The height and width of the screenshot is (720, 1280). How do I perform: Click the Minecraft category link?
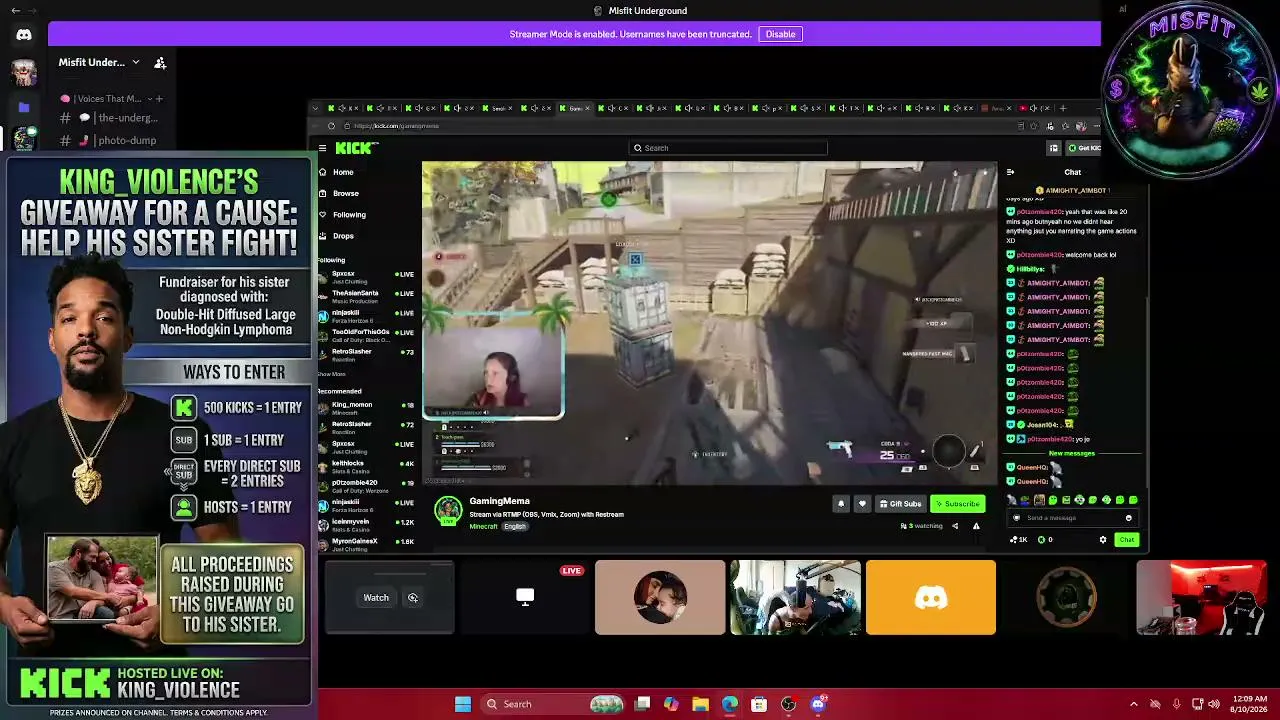point(483,526)
